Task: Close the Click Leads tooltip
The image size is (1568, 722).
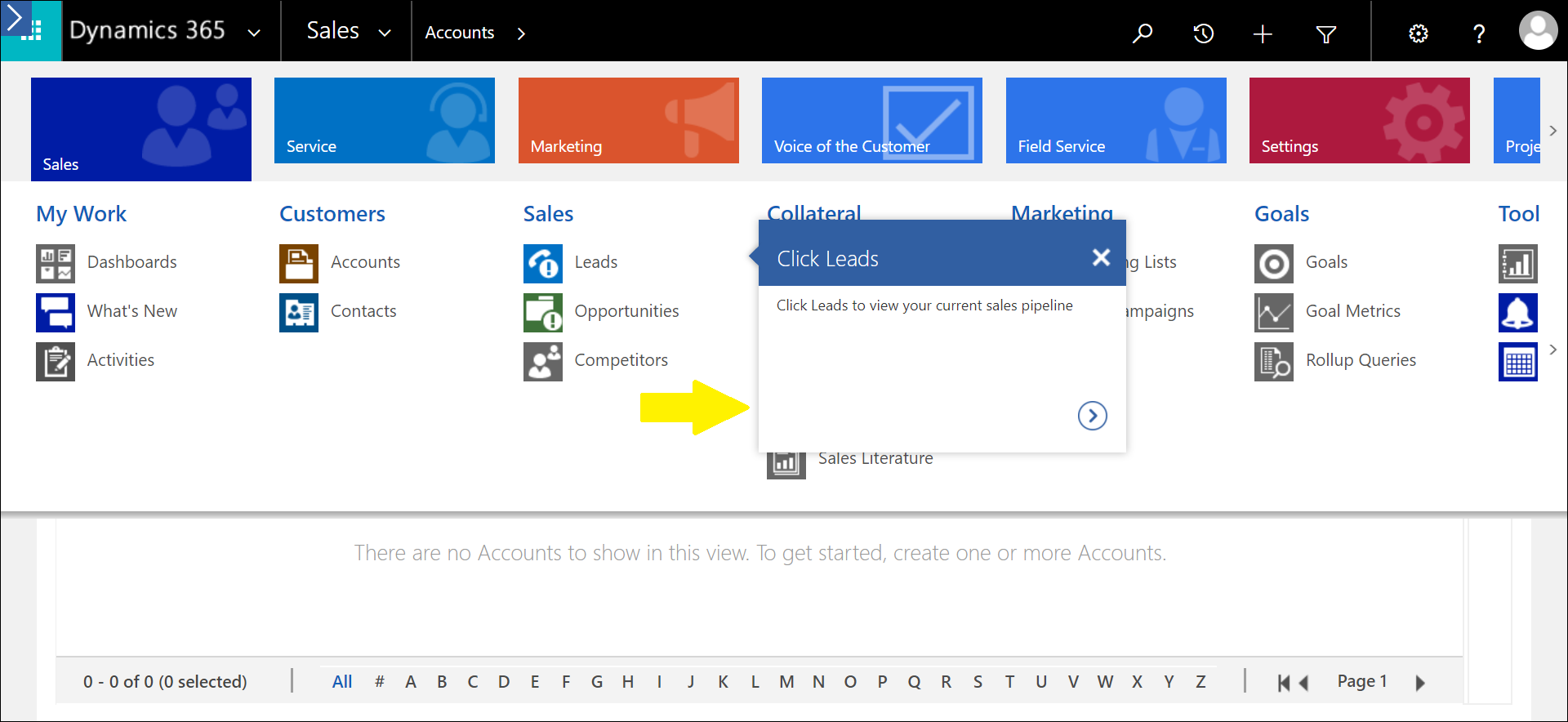Action: pos(1101,258)
